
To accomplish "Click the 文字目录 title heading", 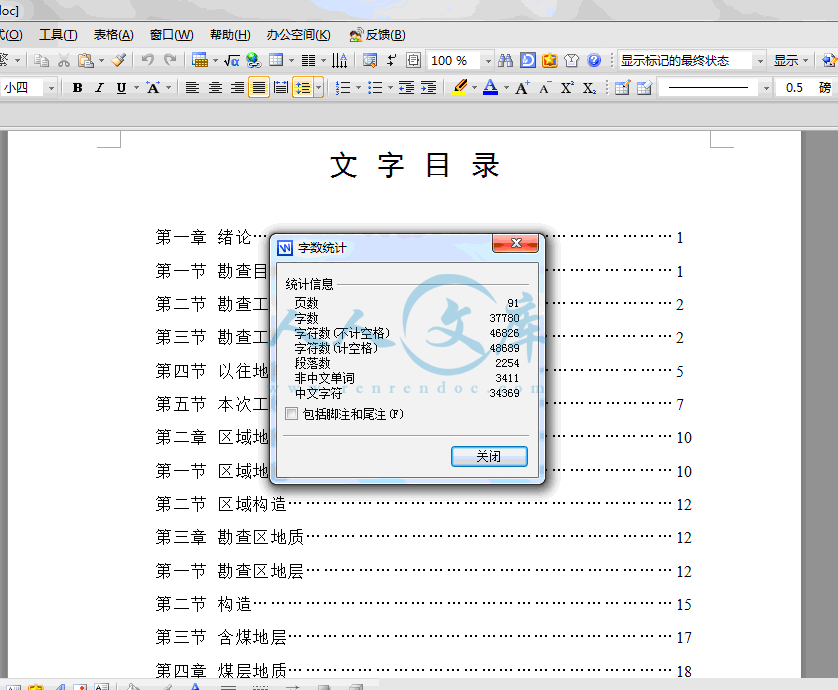I will tap(415, 165).
